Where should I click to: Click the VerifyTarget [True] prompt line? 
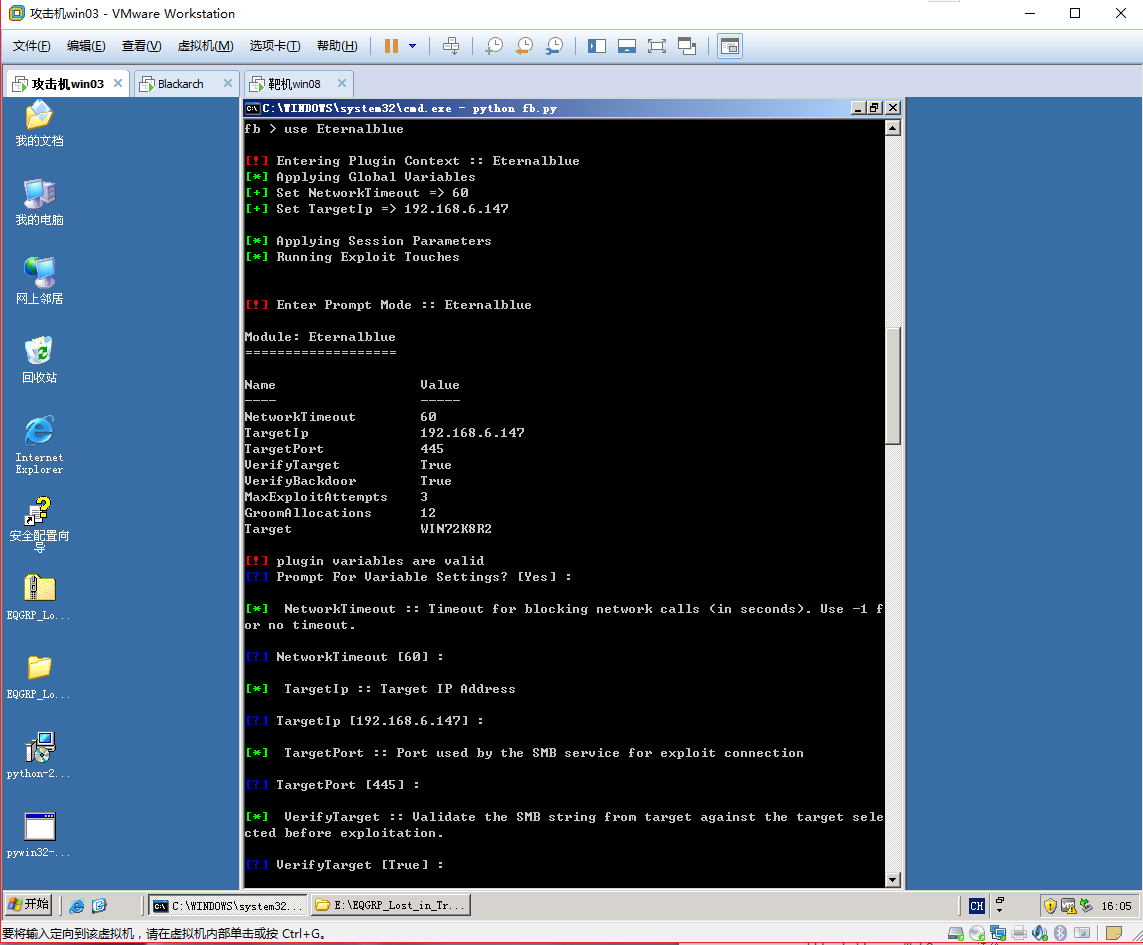[344, 865]
